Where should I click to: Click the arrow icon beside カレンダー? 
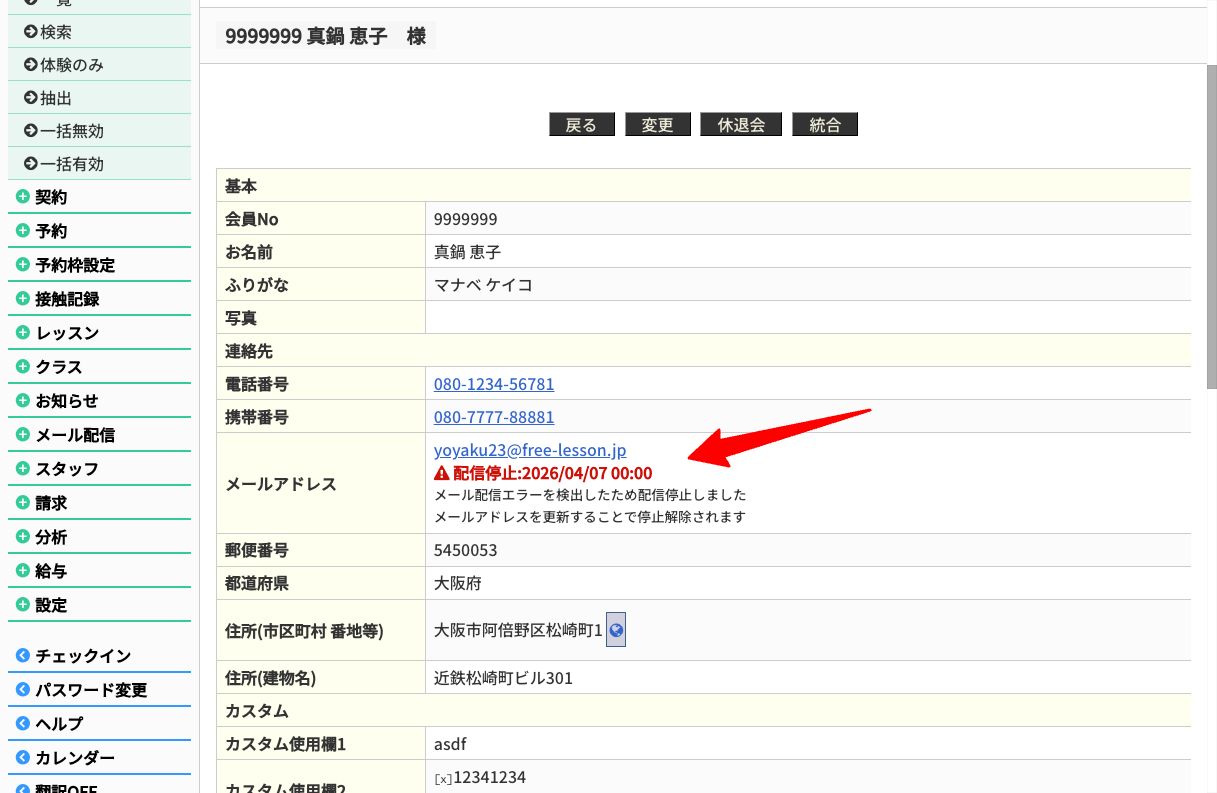(23, 758)
